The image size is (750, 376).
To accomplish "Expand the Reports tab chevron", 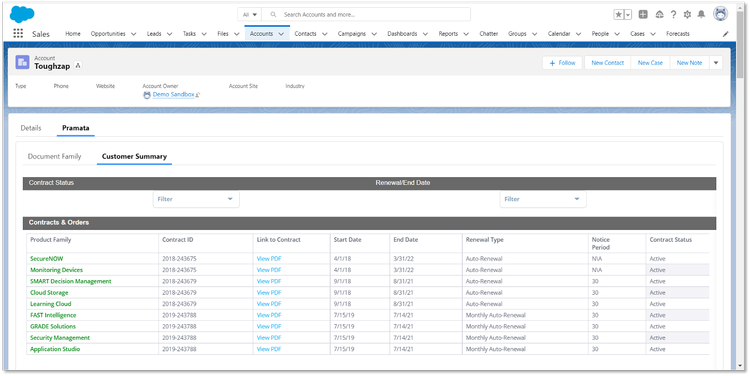I will click(466, 34).
